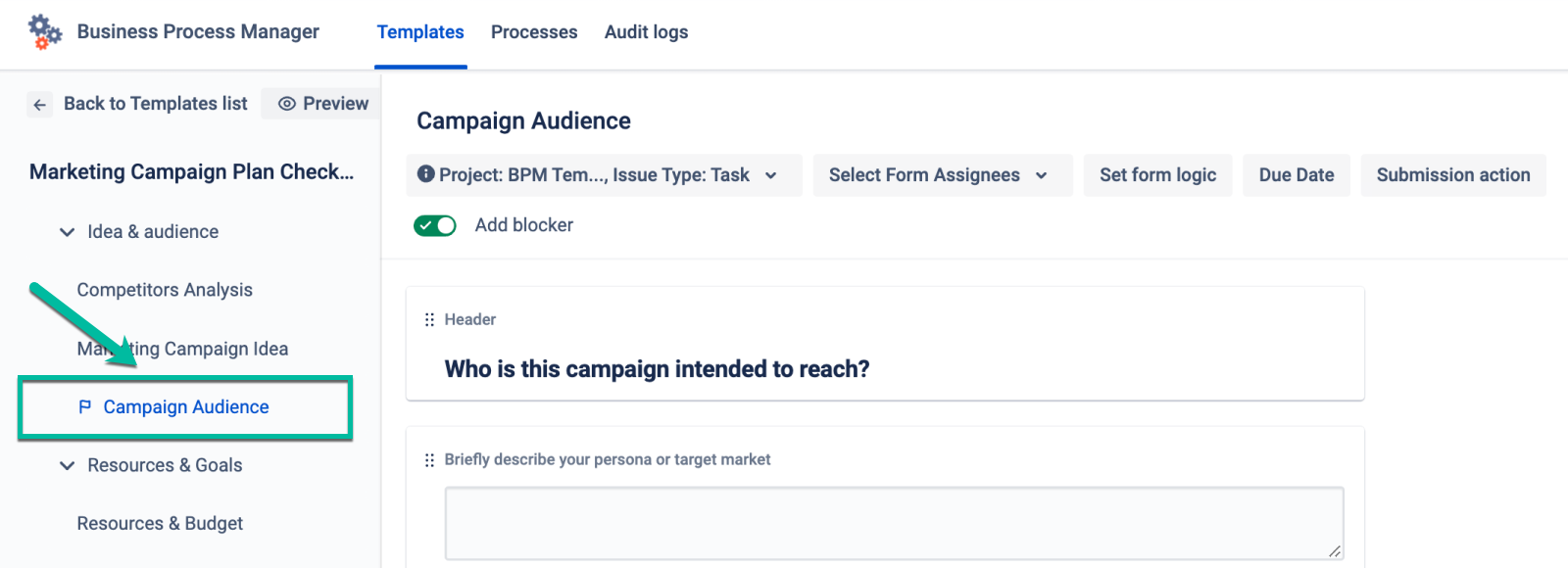Click the back arrow icon
The image size is (1568, 568).
click(39, 105)
